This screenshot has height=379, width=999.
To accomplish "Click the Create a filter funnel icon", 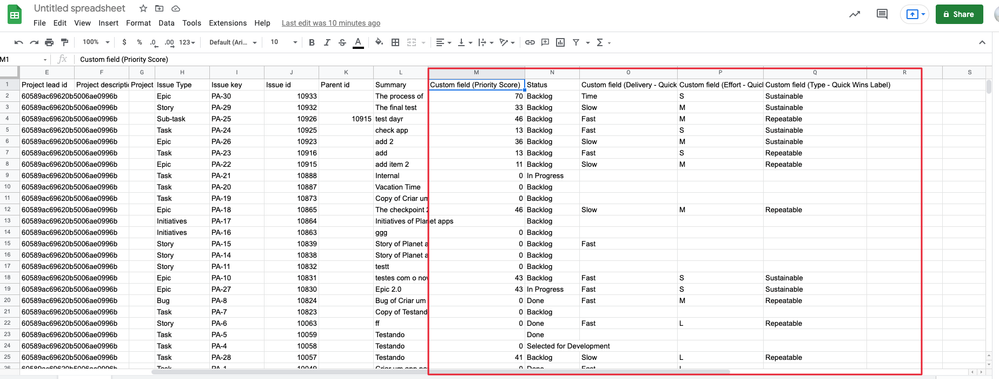I will pos(576,43).
